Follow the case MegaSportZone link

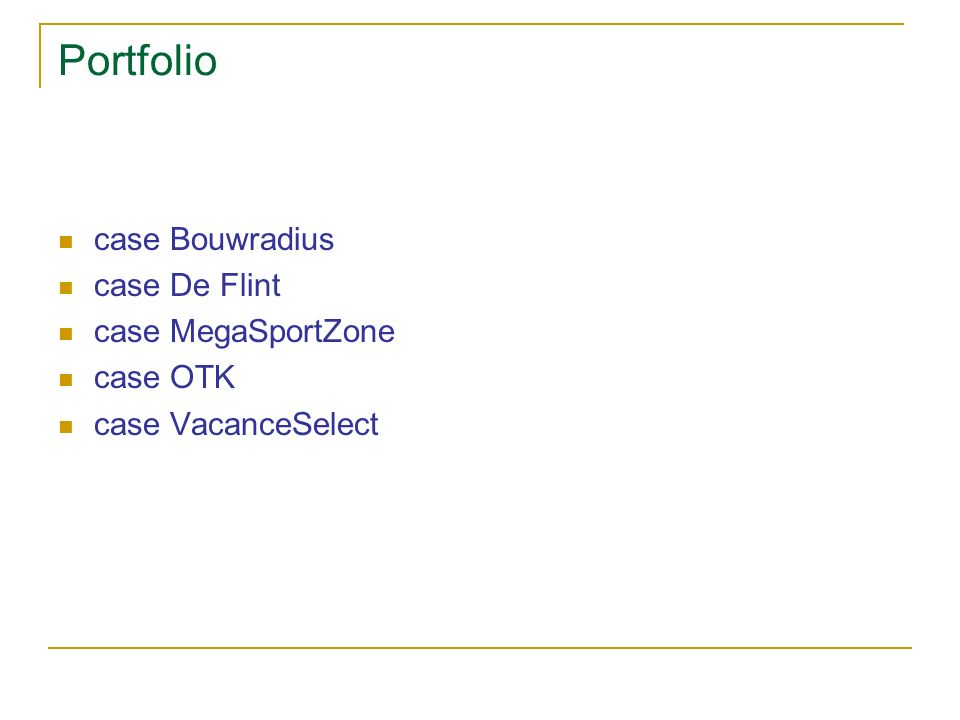[244, 332]
